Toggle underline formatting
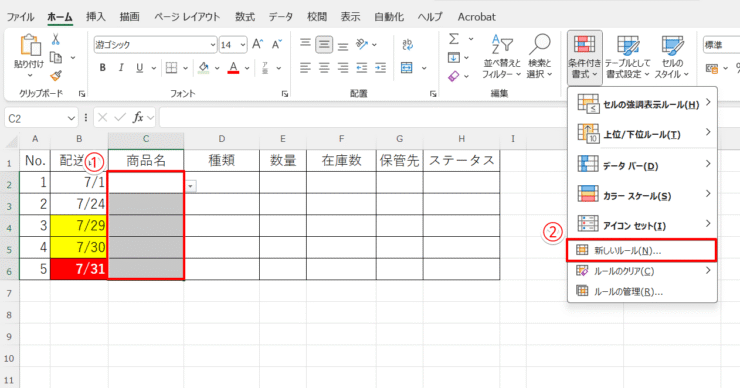 click(139, 68)
